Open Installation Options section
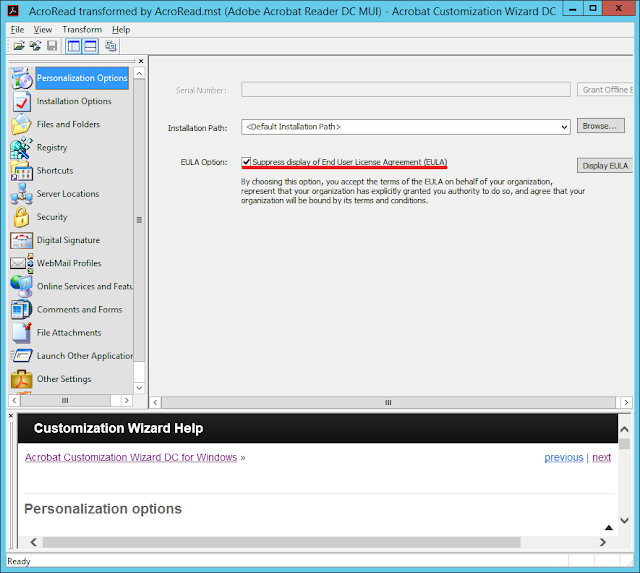This screenshot has height=573, width=640. pyautogui.click(x=74, y=101)
